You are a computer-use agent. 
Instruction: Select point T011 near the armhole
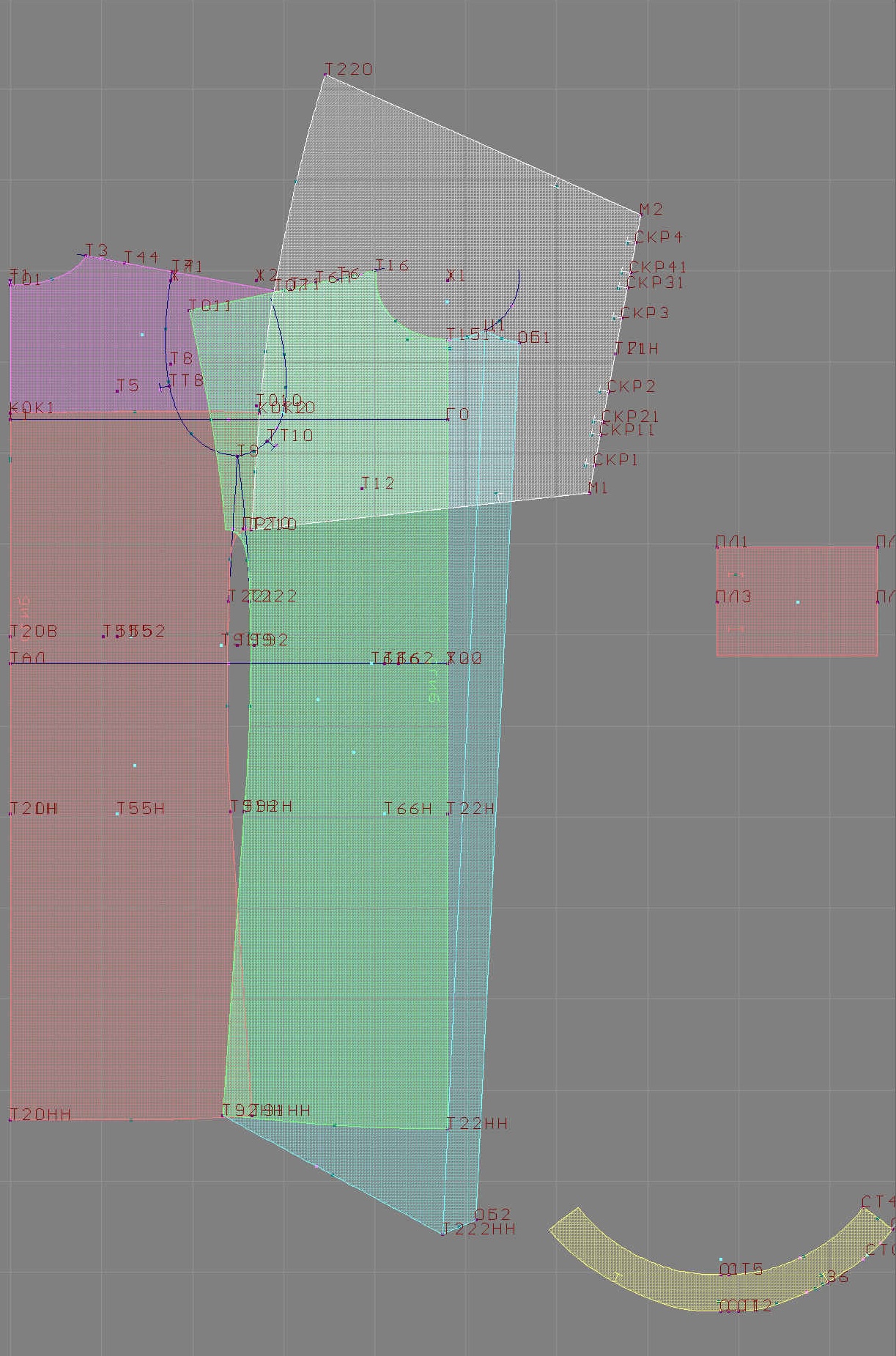(190, 311)
